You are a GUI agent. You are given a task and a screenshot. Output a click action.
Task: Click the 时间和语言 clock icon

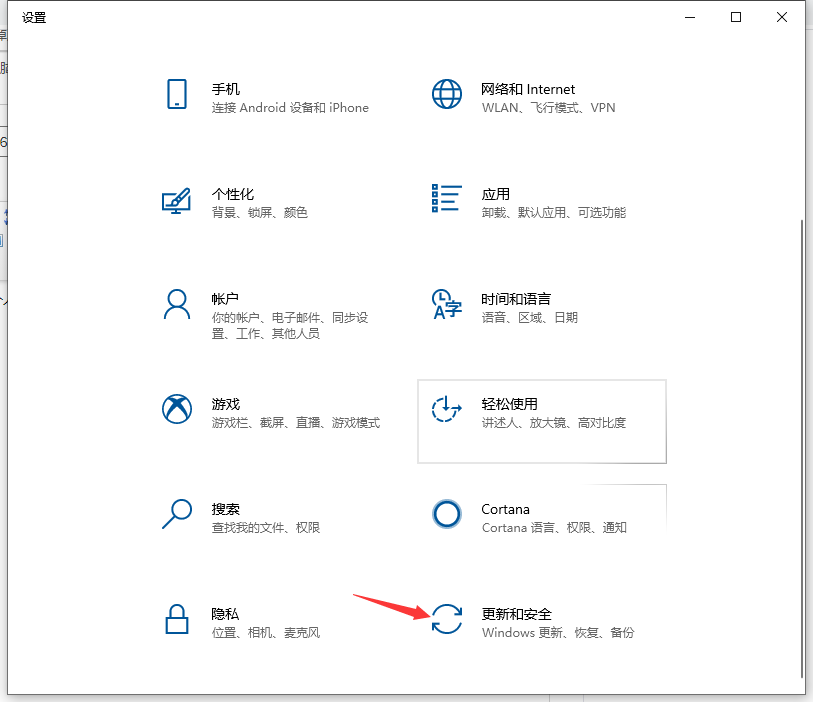(446, 304)
